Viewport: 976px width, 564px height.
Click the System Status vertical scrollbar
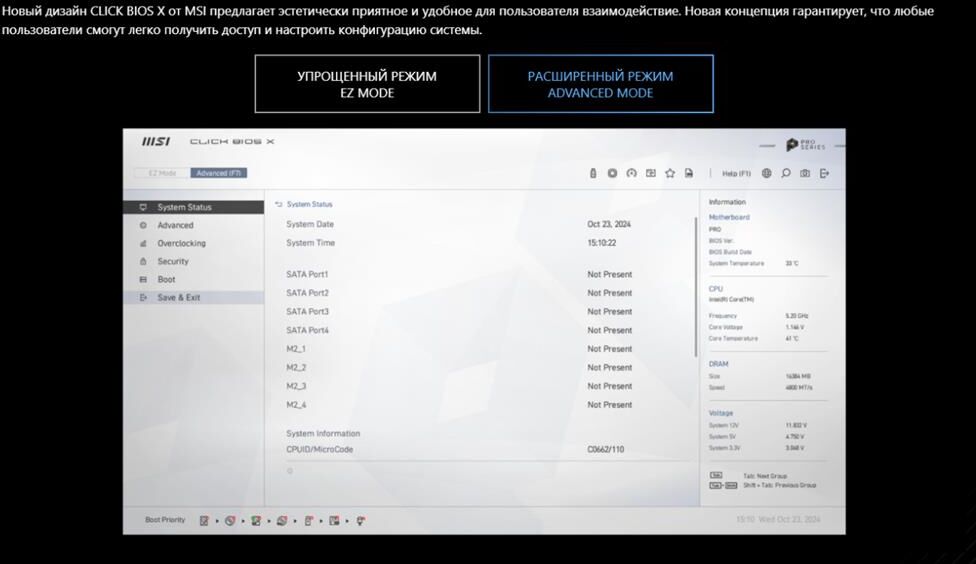pyautogui.click(x=695, y=285)
